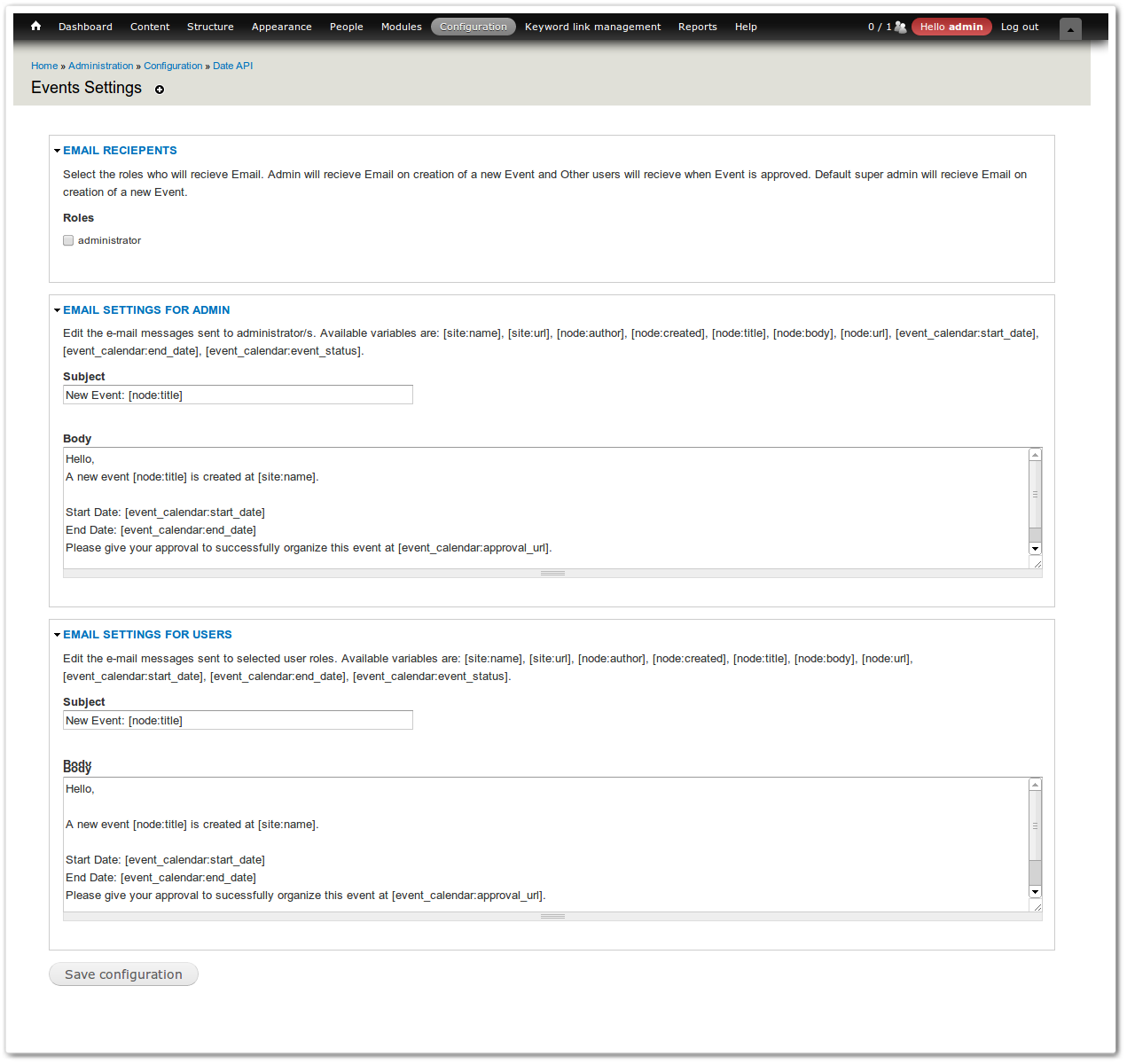Image resolution: width=1127 pixels, height=1064 pixels.
Task: Grab the users Body textarea resize grippie
Action: 552,917
